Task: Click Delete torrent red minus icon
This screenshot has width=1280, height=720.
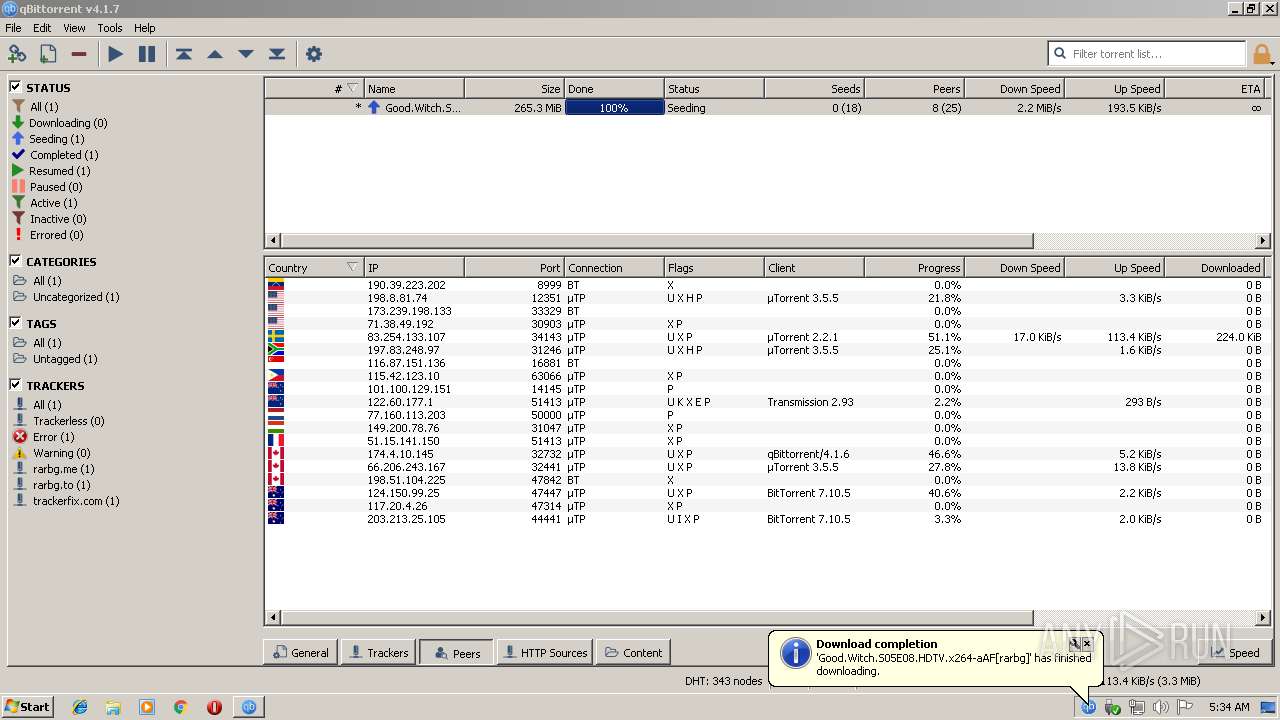Action: point(79,54)
